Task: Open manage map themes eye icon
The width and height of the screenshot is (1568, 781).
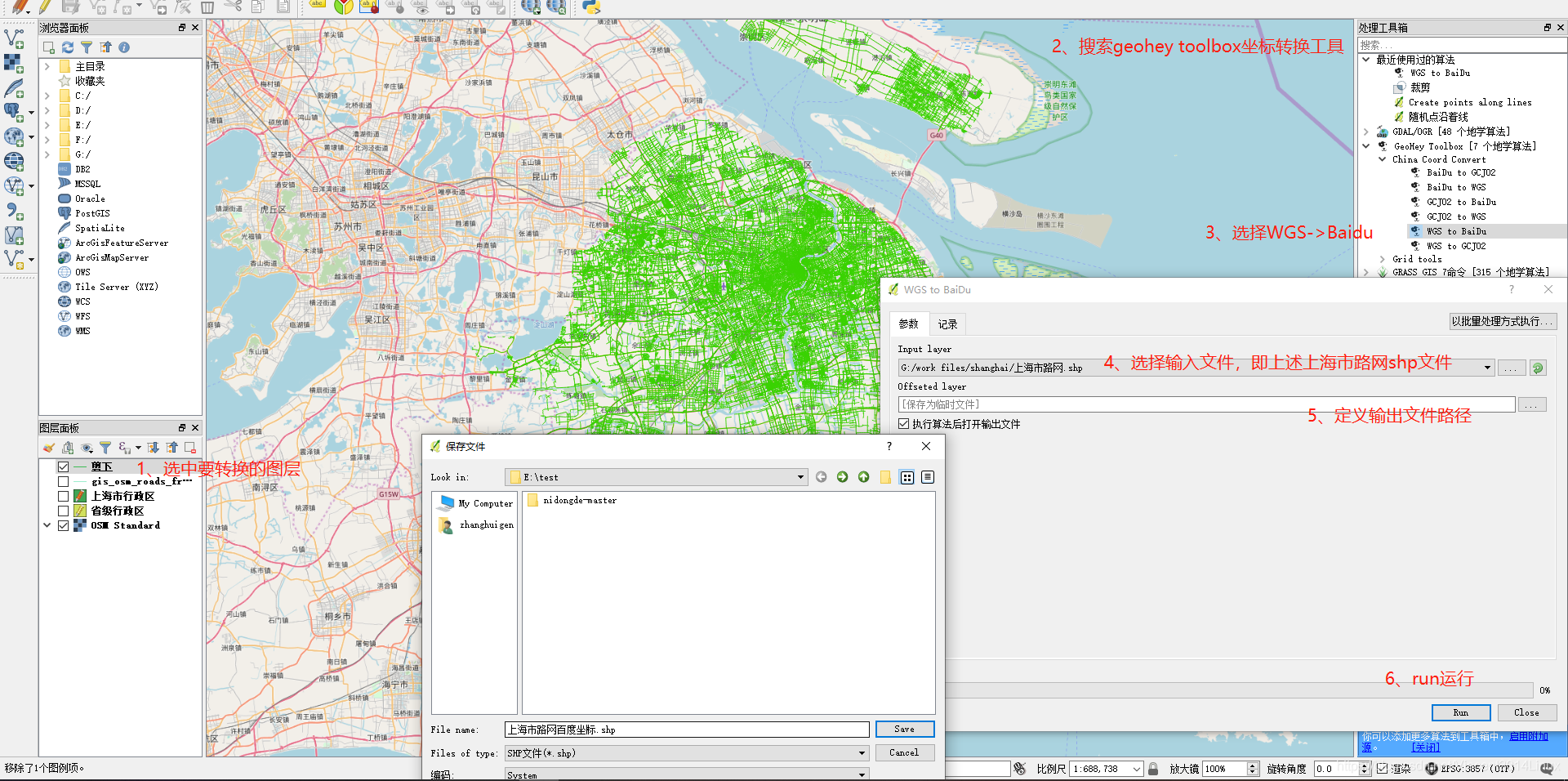Action: 87,448
